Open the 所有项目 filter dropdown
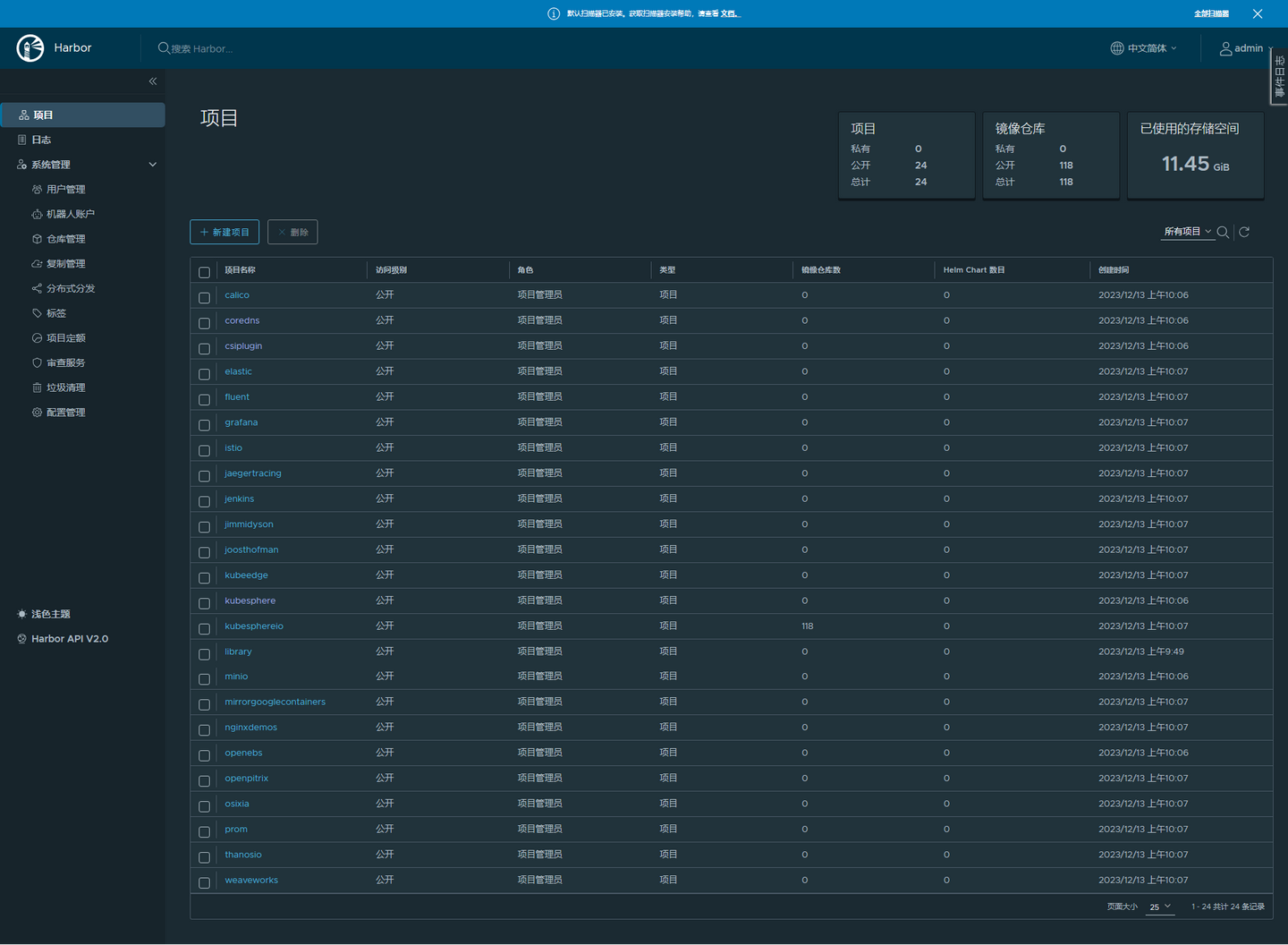Screen dimensions: 1288x945 point(1187,232)
